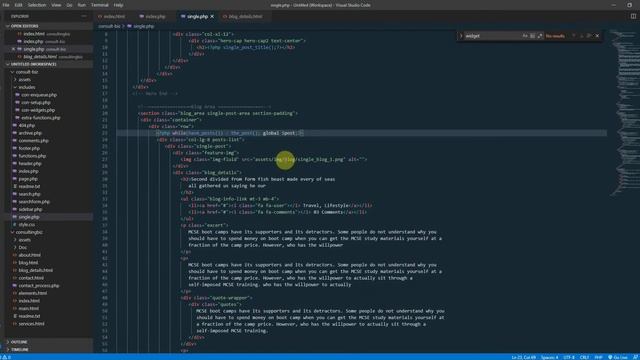Close the single.php editor tab
This screenshot has height=360, width=640.
point(212,17)
